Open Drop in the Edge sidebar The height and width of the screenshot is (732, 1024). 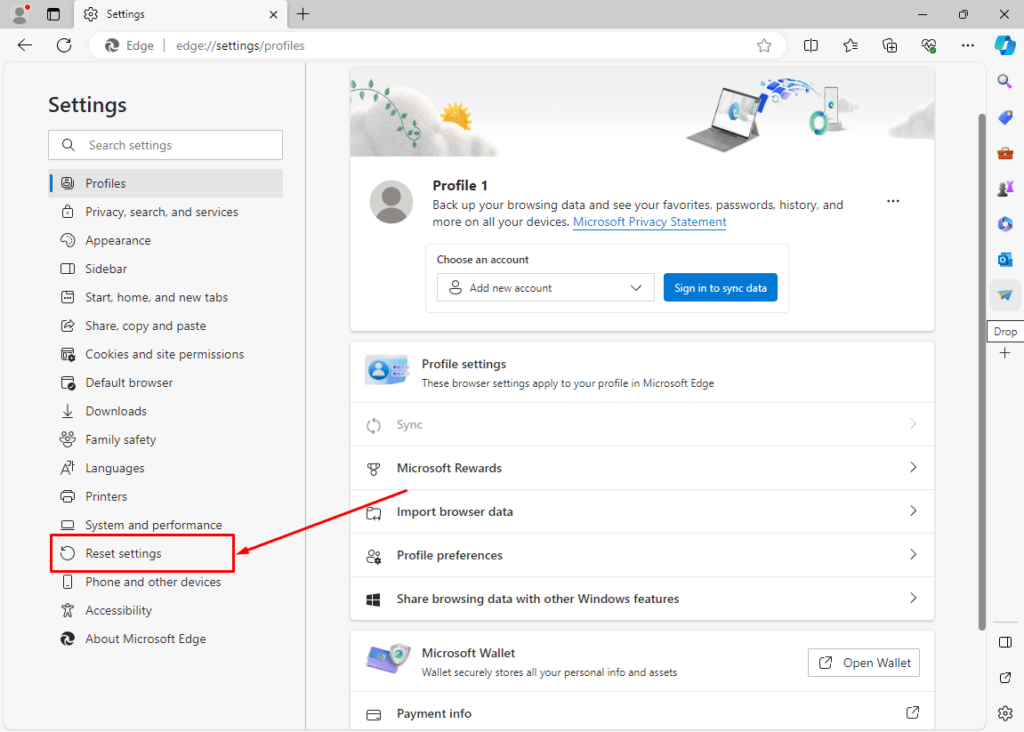(1004, 295)
